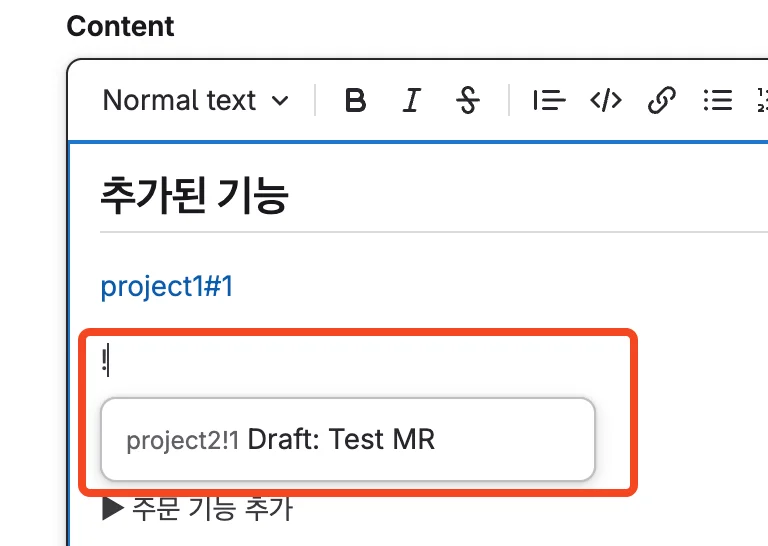Insert inline code formatting
Image resolution: width=768 pixels, height=546 pixels.
click(606, 101)
